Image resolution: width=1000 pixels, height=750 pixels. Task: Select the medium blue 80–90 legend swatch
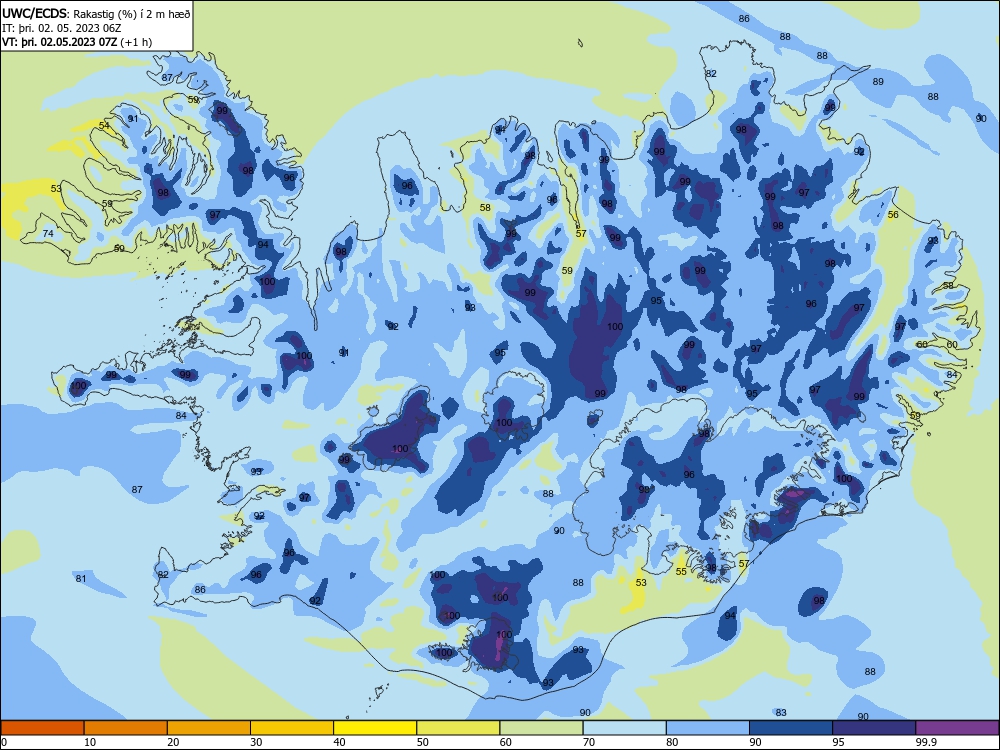[x=708, y=728]
